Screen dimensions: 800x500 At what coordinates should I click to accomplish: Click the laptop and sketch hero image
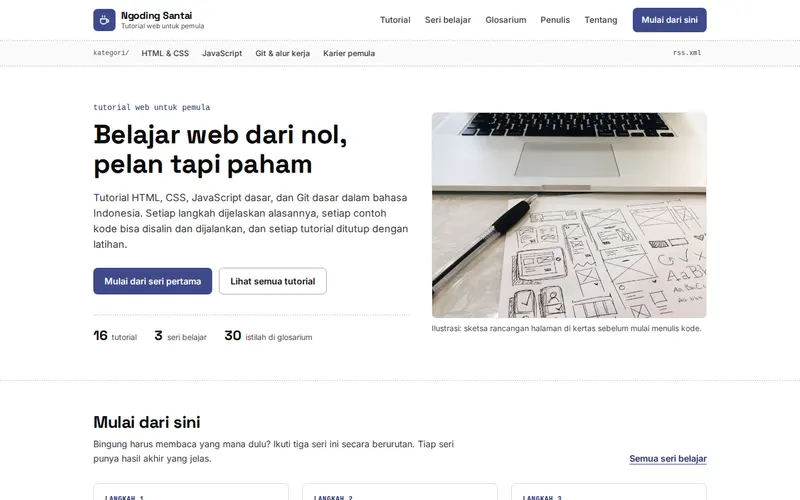point(569,215)
